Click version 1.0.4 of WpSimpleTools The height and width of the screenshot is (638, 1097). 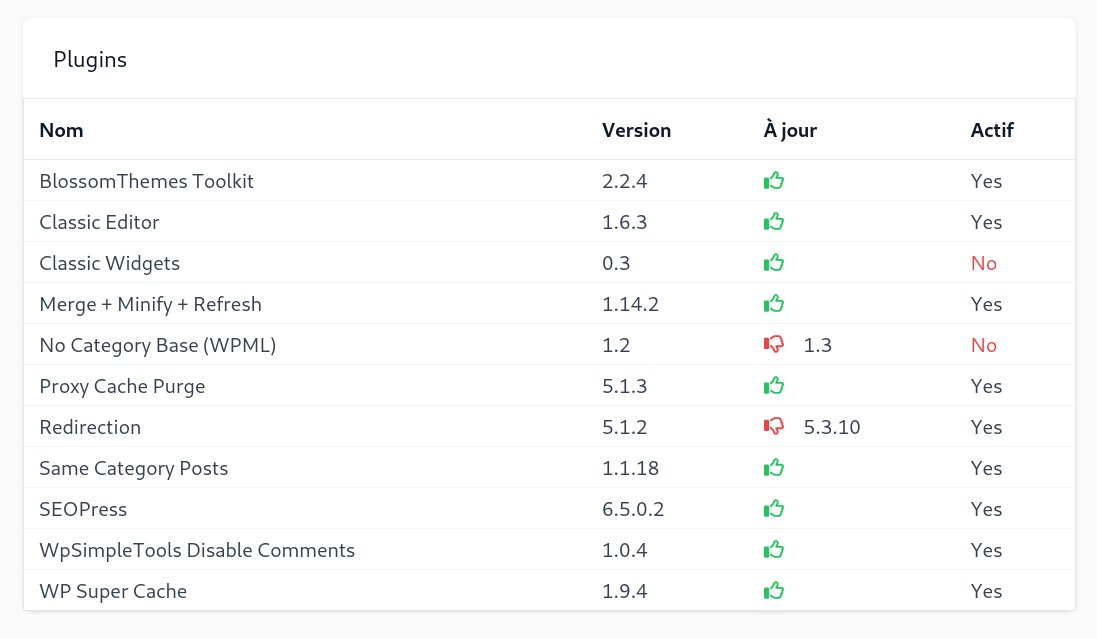point(625,551)
